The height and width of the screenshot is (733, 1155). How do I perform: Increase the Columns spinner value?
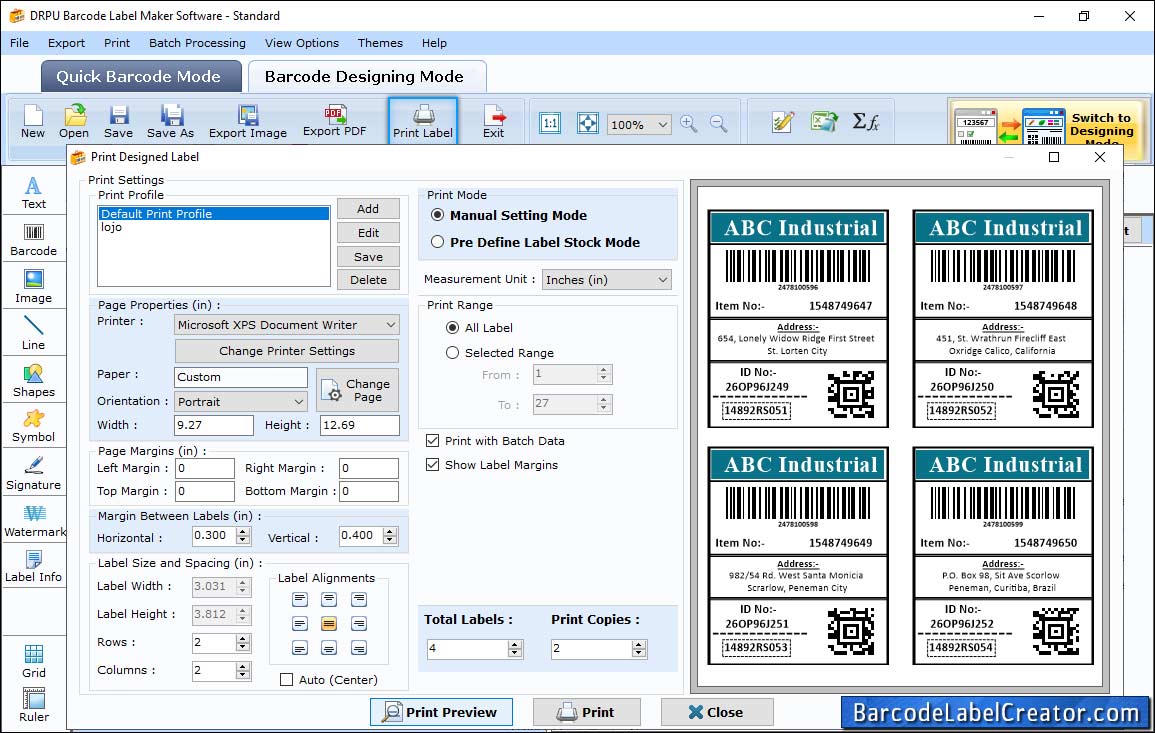click(243, 666)
